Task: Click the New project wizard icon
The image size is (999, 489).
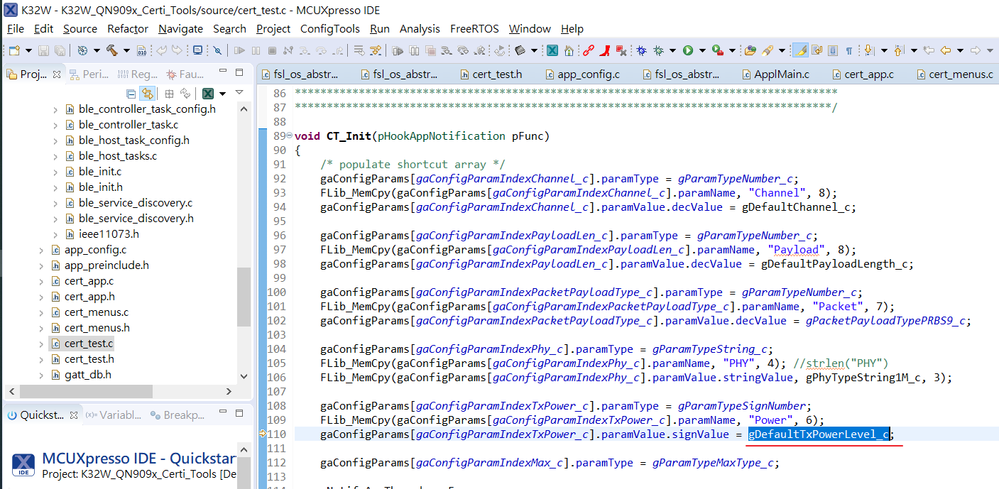Action: pos(14,51)
